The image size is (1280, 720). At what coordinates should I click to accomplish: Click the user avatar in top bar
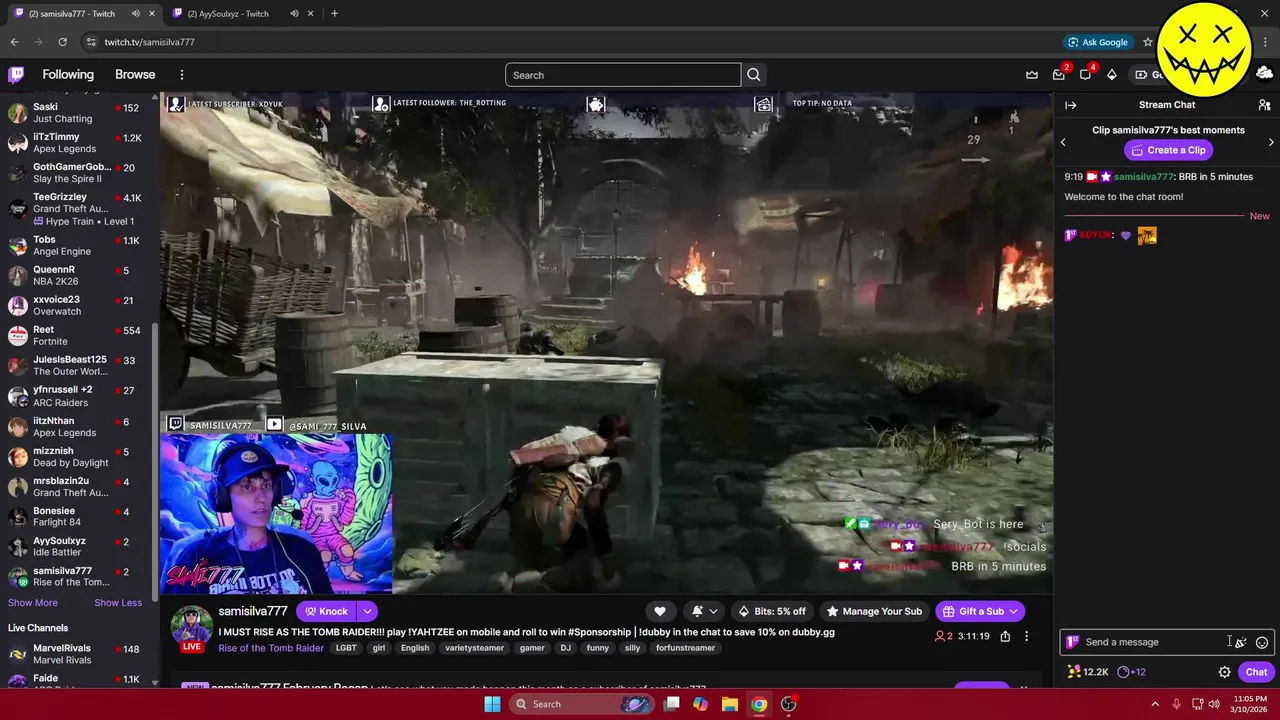coord(1264,73)
